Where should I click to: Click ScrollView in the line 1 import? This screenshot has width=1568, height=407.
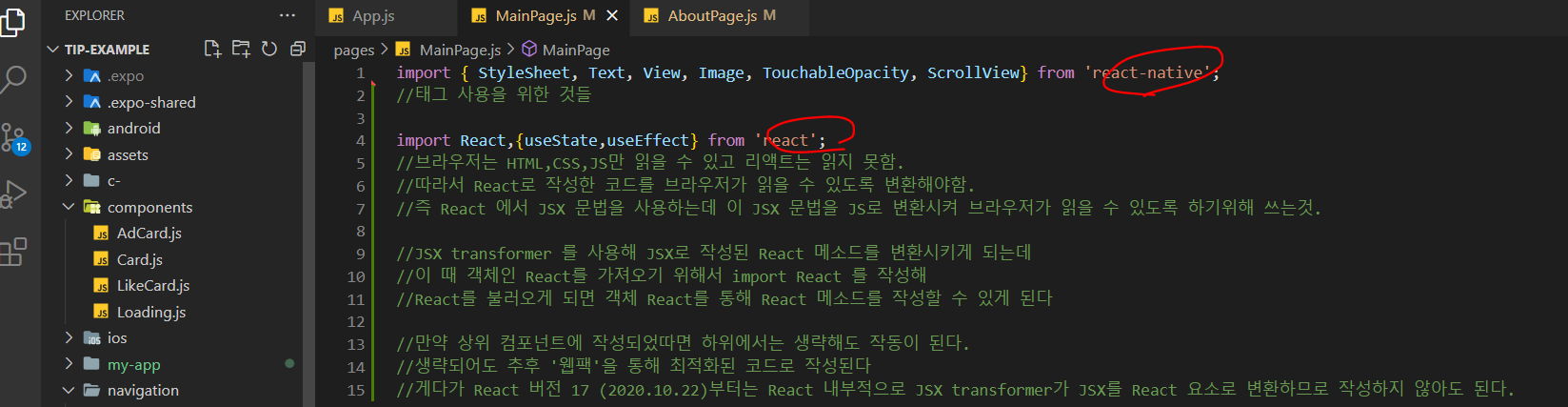[x=974, y=73]
